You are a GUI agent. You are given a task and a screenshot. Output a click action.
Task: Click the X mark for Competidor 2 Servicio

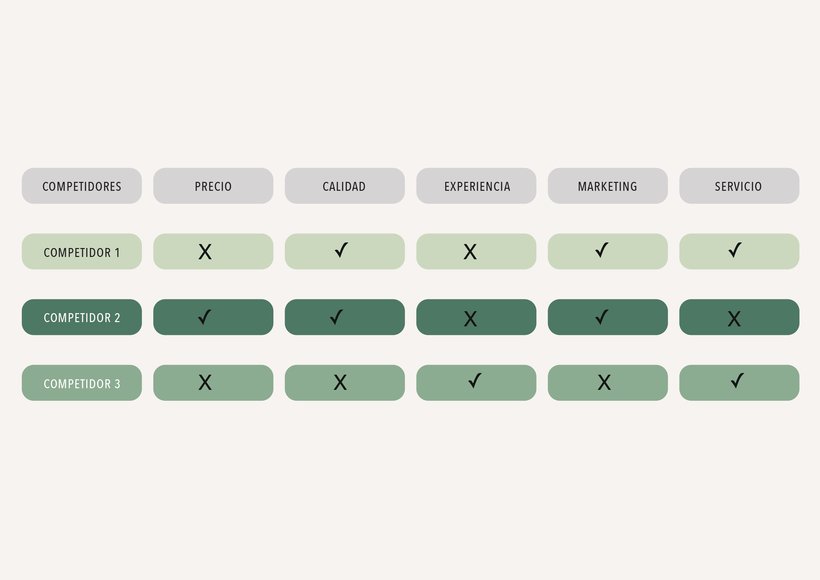click(x=734, y=319)
